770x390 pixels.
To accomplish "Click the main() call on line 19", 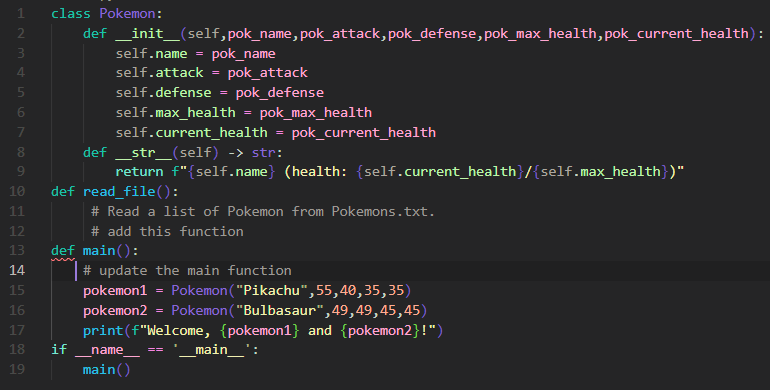I will (107, 369).
